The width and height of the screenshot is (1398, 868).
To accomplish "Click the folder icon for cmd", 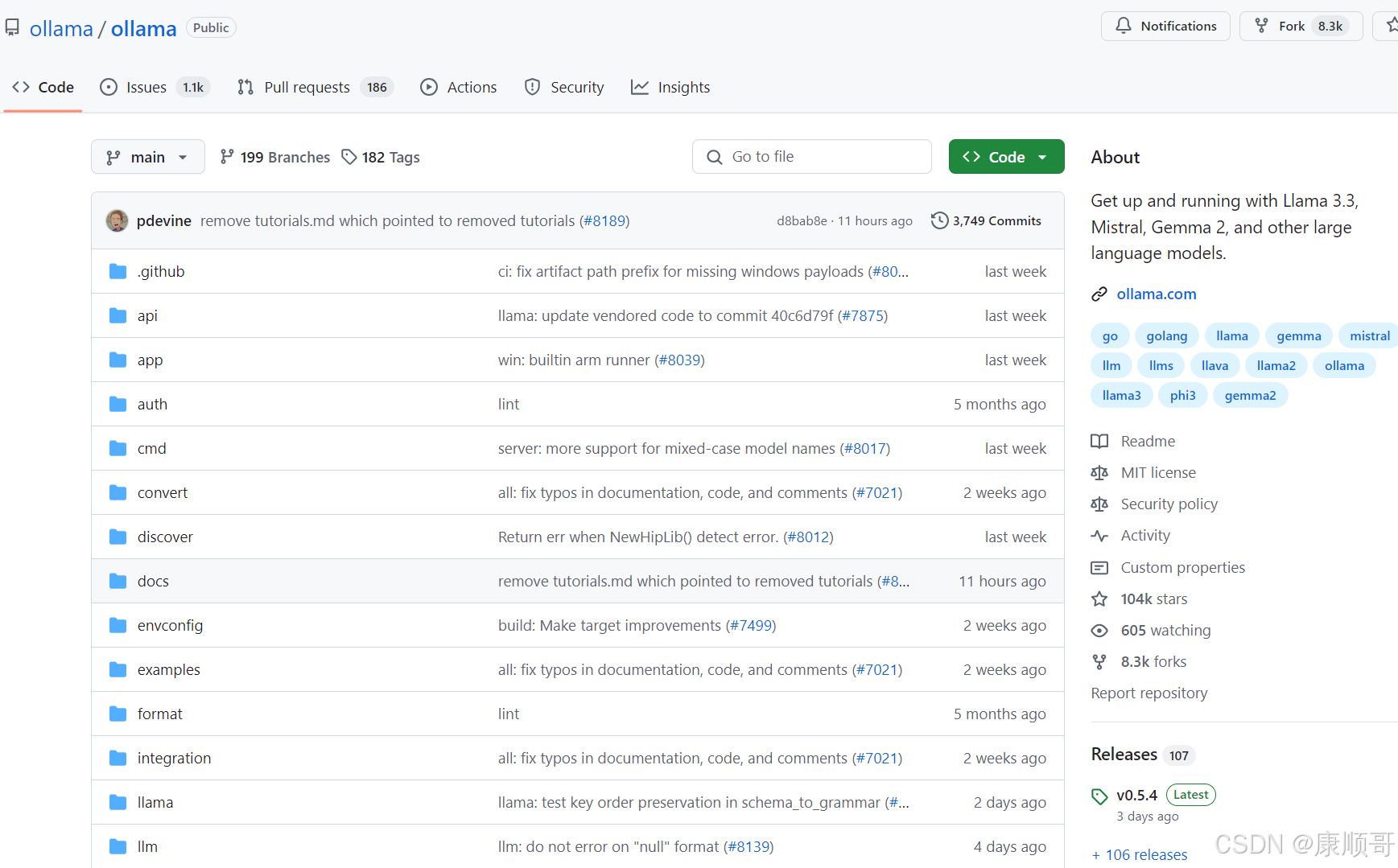I will pos(118,448).
